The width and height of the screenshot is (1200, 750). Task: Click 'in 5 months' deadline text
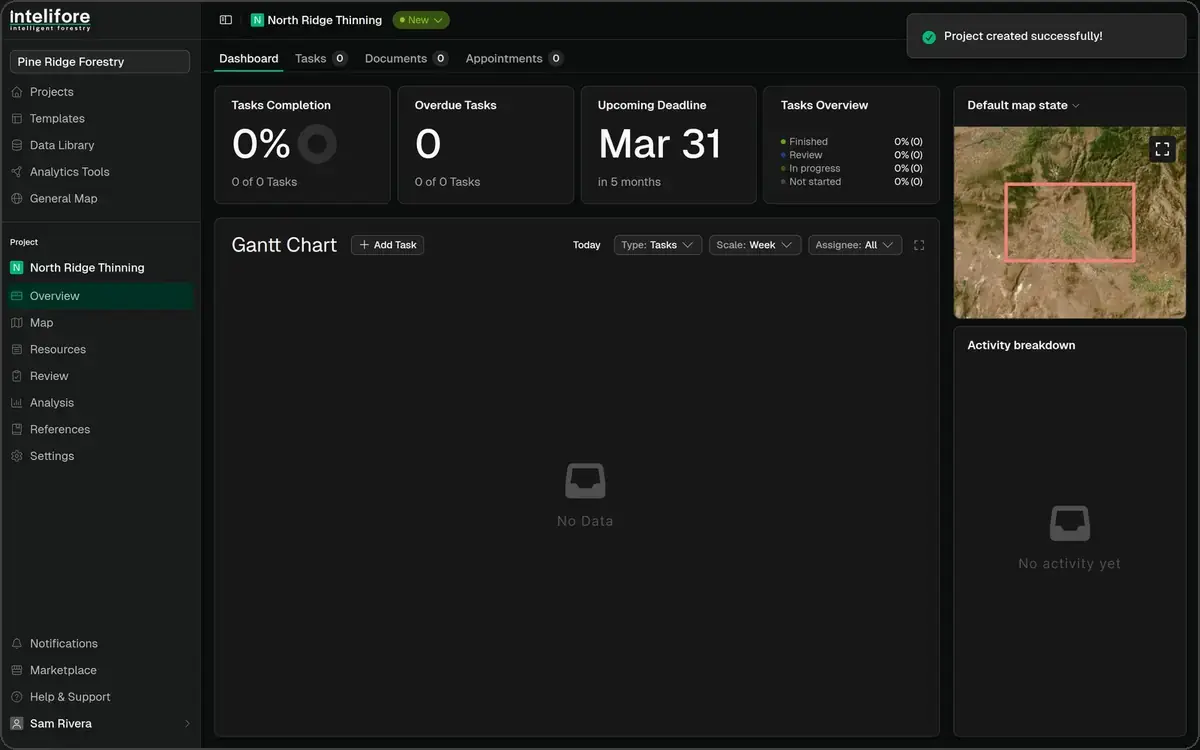pos(629,182)
